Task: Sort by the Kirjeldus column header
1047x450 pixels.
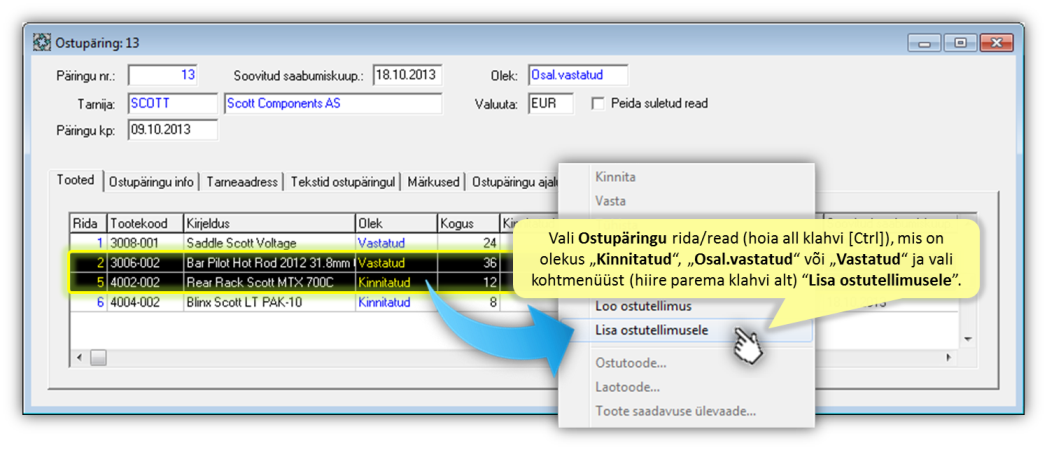Action: click(x=268, y=224)
